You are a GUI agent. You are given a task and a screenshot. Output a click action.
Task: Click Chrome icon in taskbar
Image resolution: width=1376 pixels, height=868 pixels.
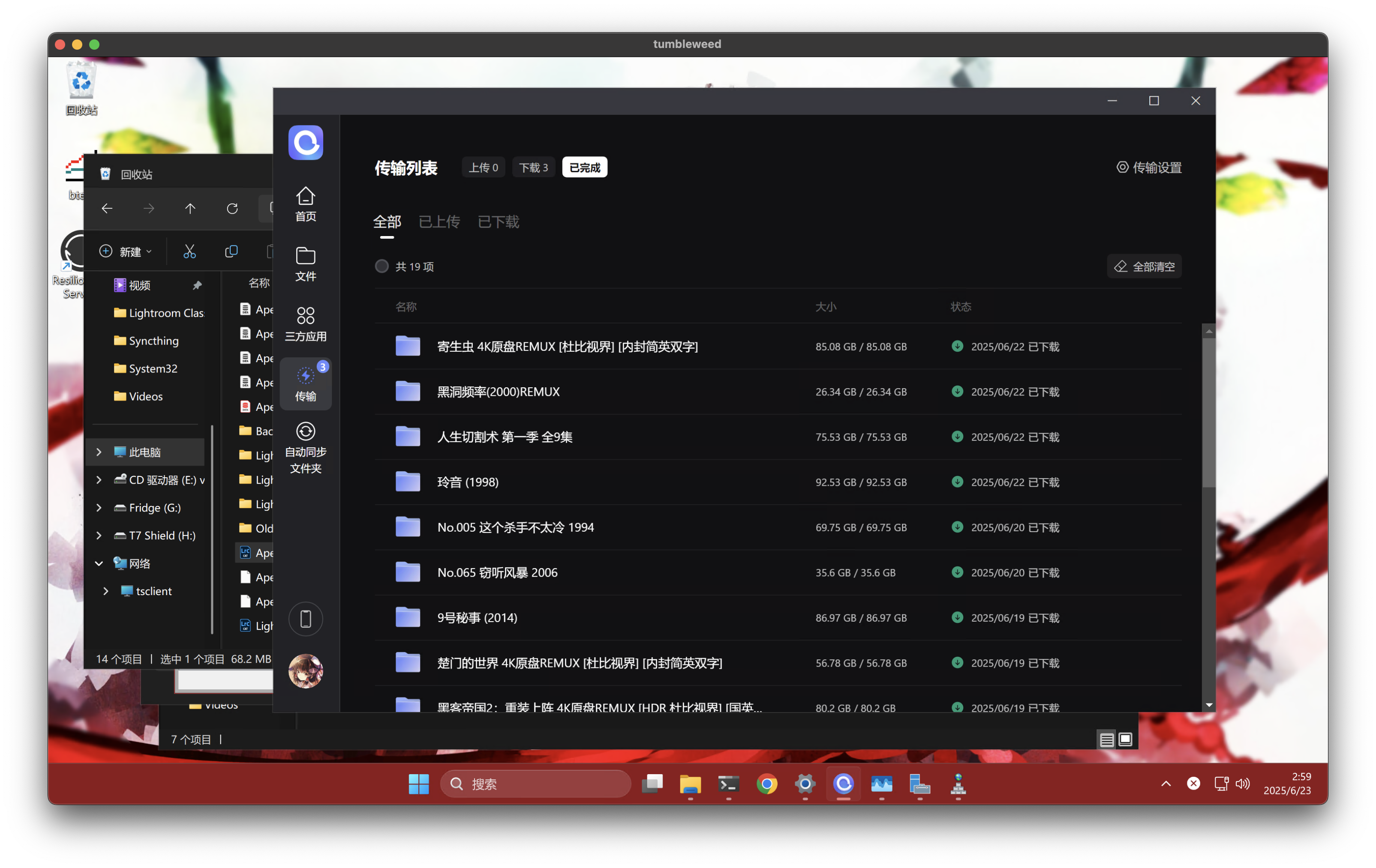point(767,784)
